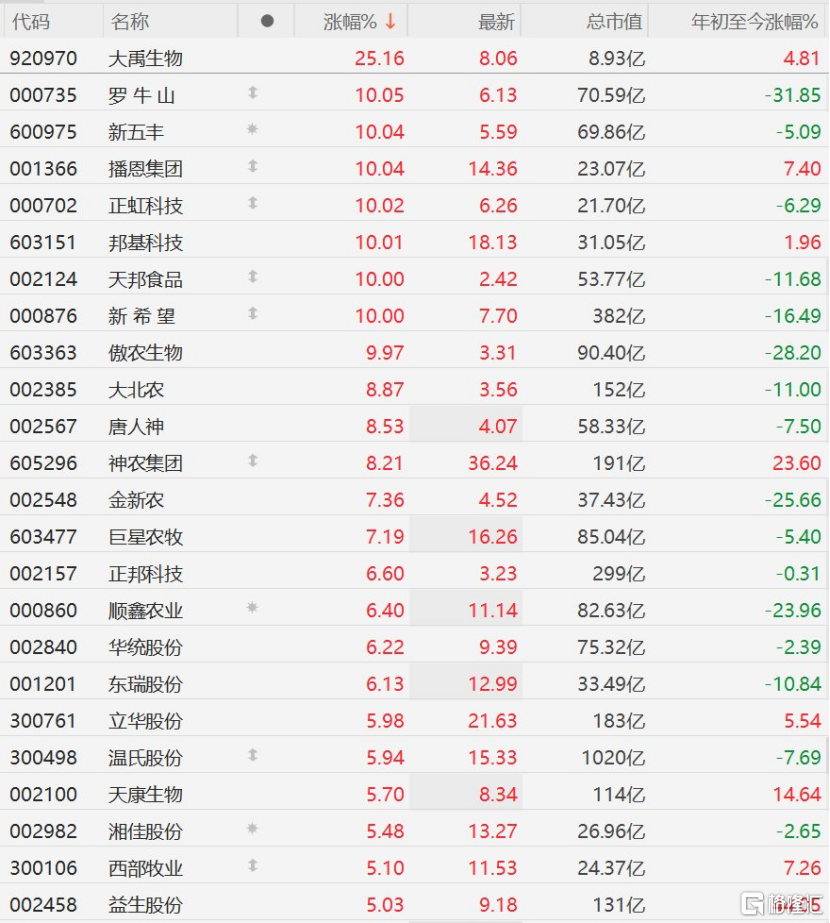This screenshot has width=830, height=923.
Task: Click the marker icon in 天邦食品 row
Action: coord(253,277)
